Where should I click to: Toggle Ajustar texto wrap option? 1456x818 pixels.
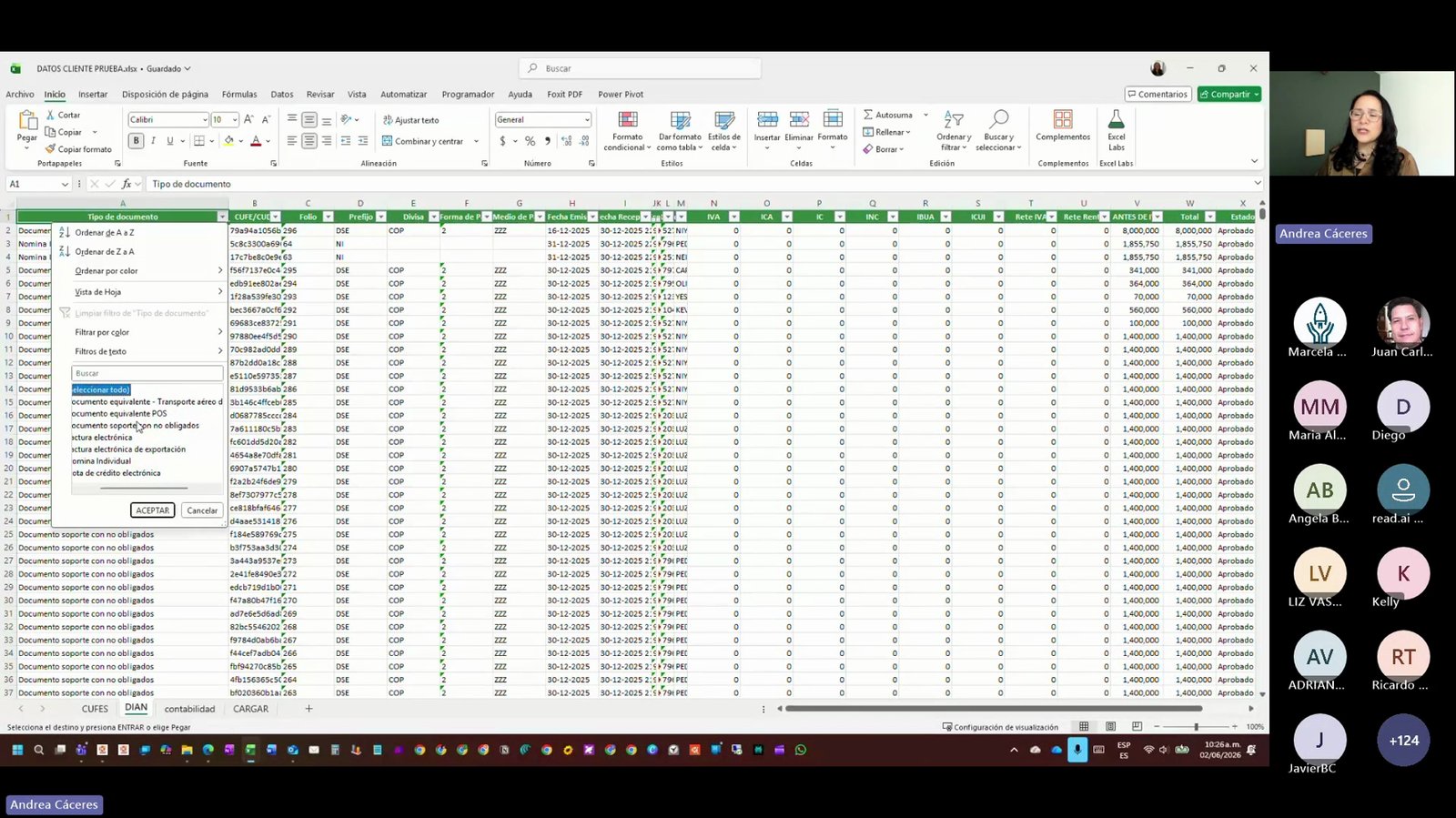(x=410, y=120)
